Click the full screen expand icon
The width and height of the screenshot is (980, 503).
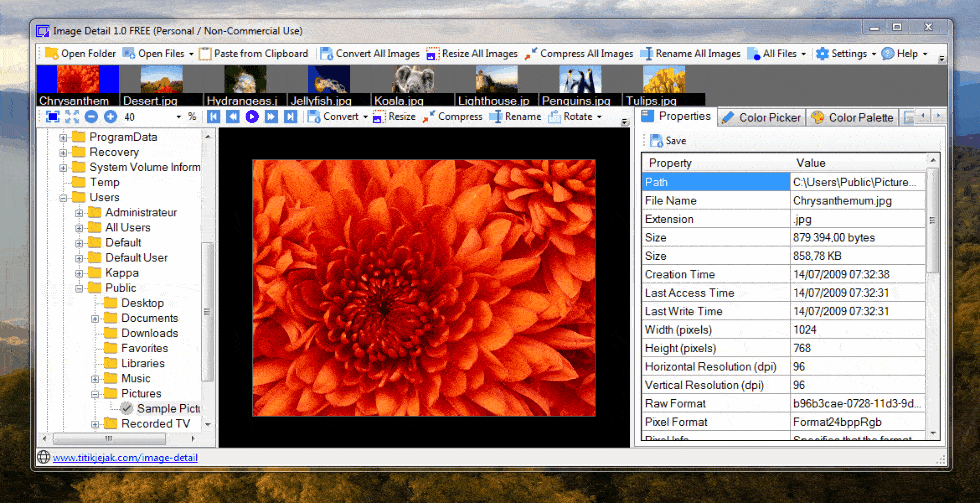pos(72,117)
